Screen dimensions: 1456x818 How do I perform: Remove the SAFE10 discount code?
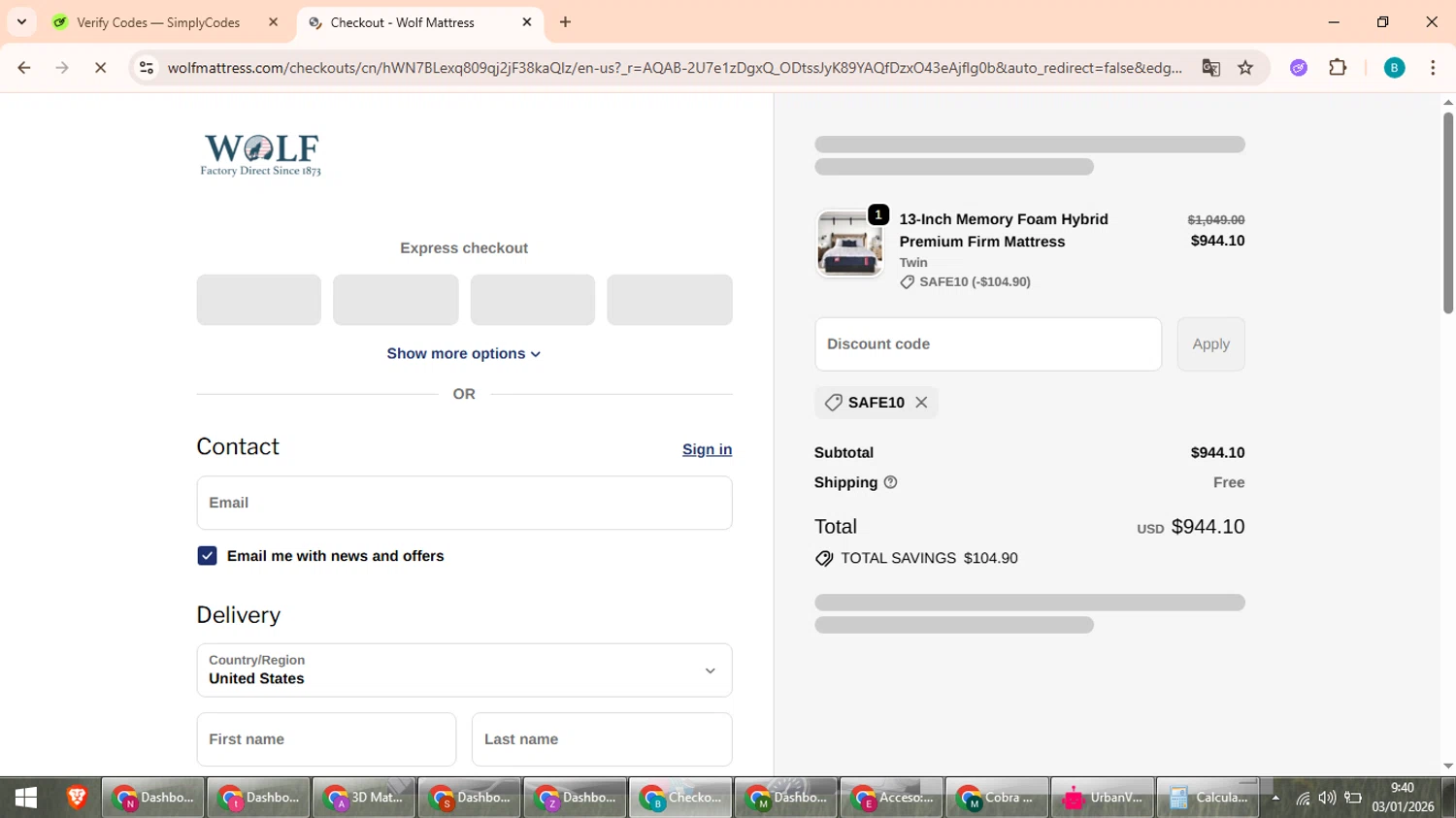[921, 403]
